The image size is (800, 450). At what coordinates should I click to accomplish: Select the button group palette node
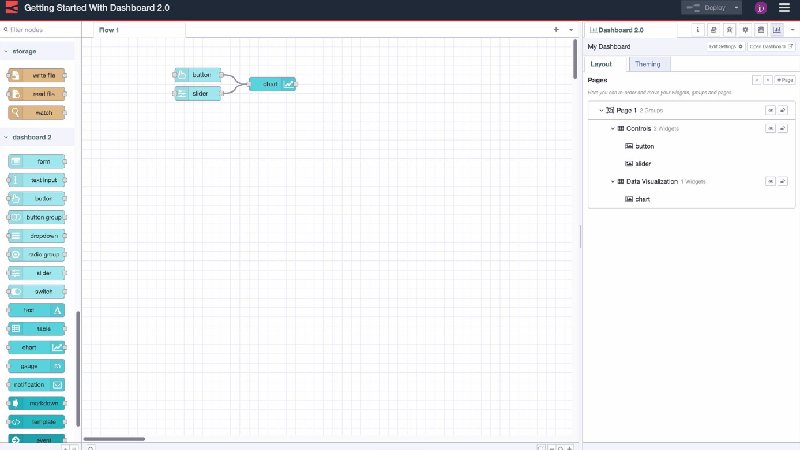tap(37, 217)
